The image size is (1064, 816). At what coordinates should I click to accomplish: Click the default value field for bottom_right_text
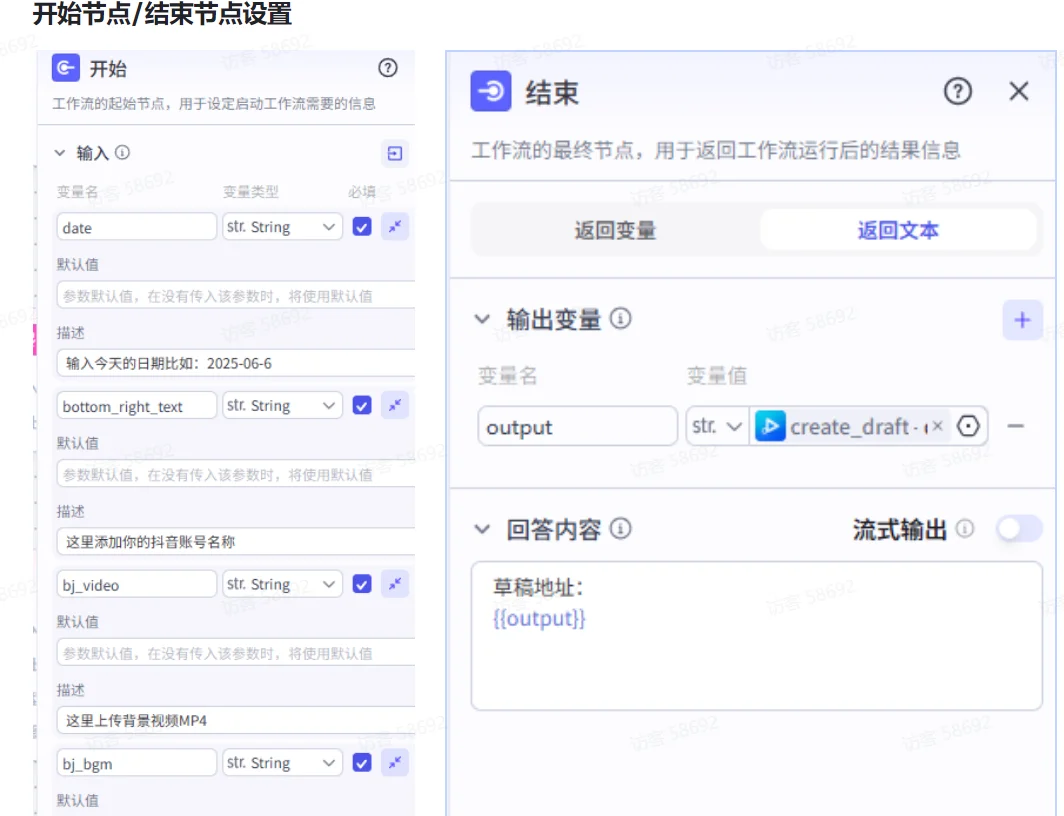click(x=236, y=474)
